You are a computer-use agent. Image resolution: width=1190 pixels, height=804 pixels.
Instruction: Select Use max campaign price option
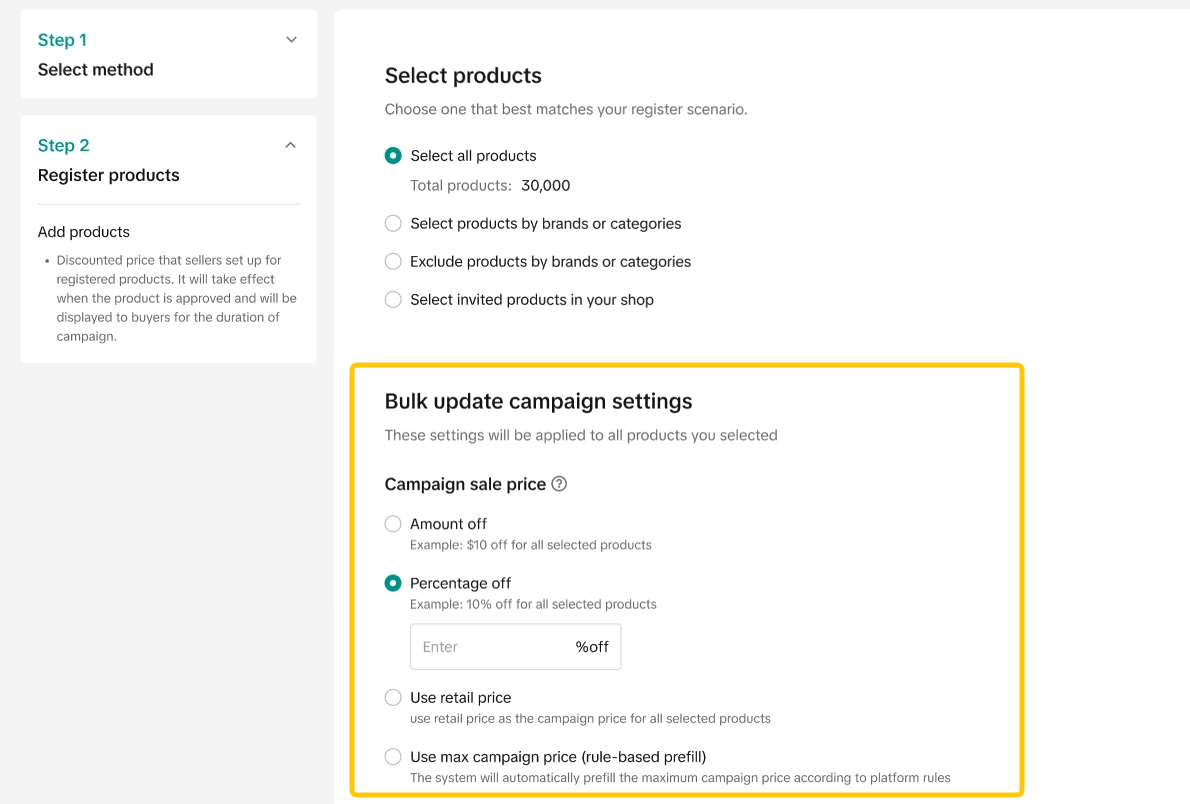[x=393, y=757]
